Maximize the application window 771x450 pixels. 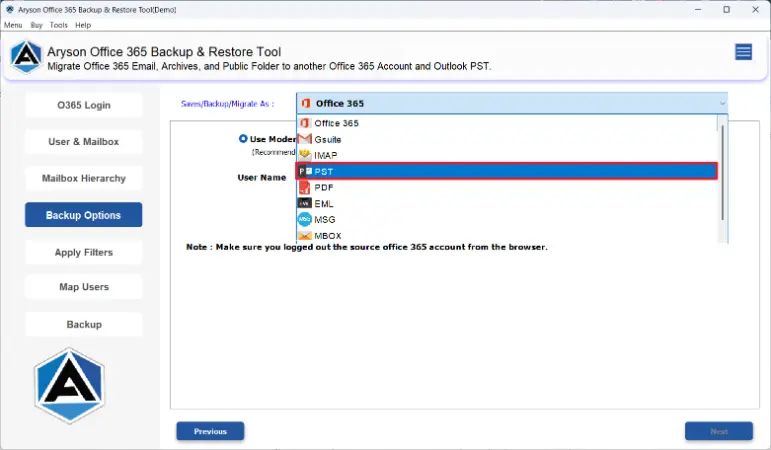coord(726,9)
